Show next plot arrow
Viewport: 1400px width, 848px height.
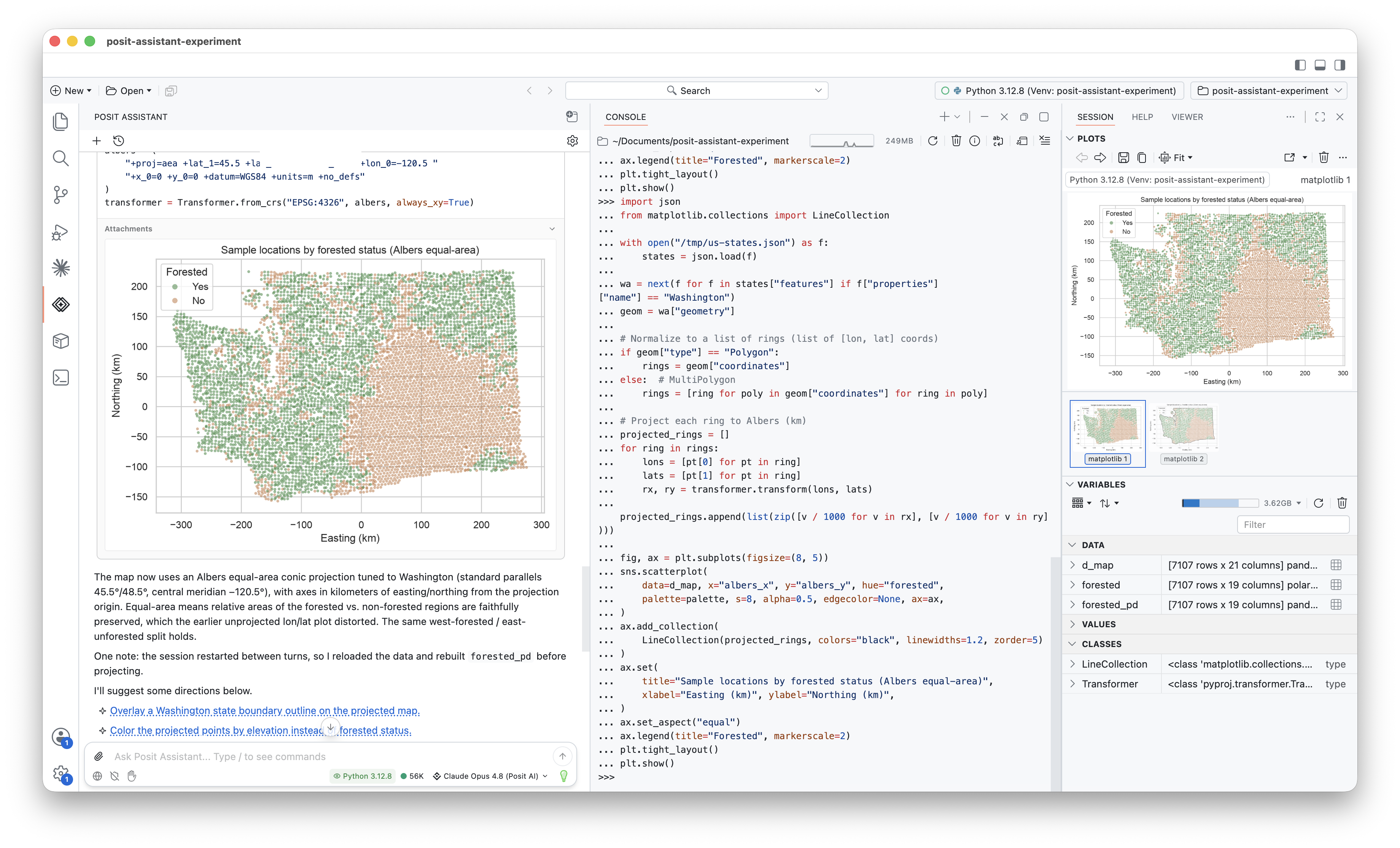1101,158
